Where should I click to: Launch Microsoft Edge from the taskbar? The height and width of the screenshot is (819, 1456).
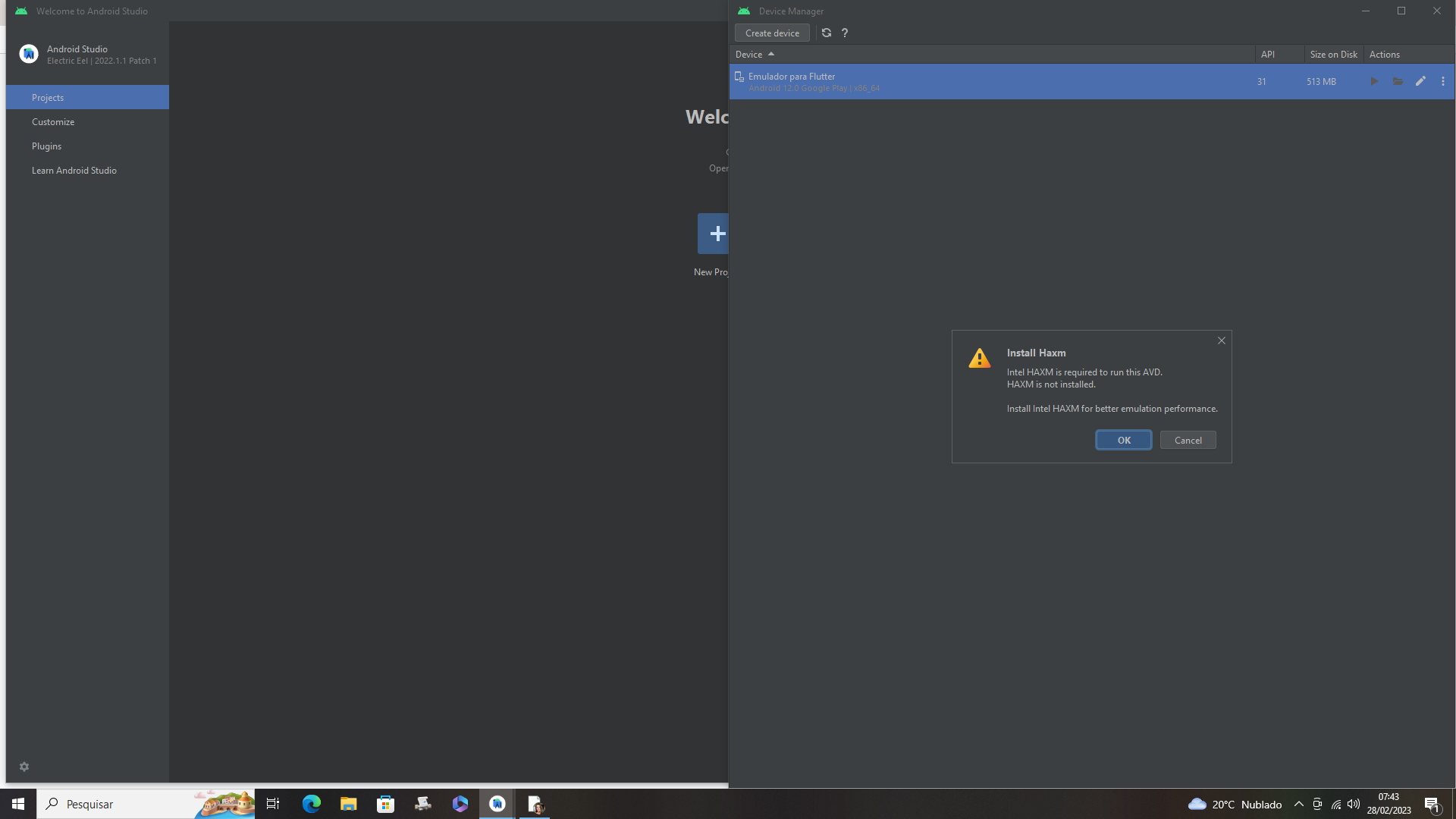311,804
